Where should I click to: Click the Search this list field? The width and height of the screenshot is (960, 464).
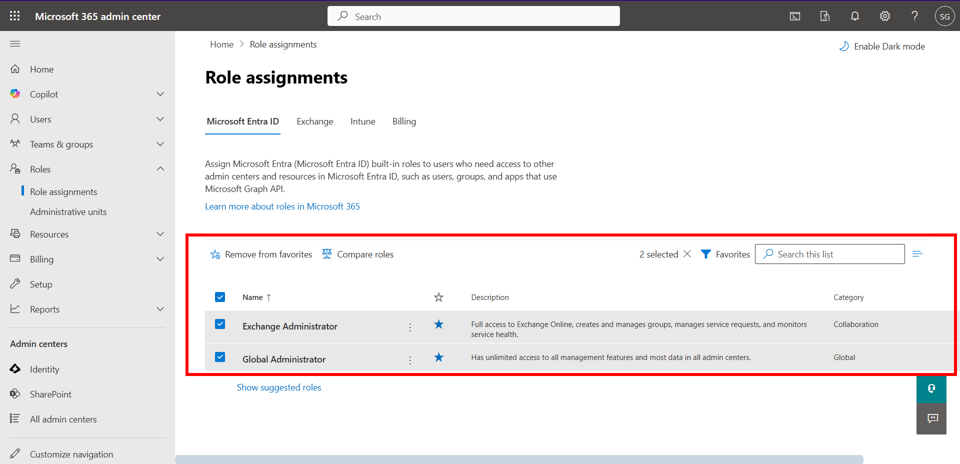pyautogui.click(x=830, y=254)
